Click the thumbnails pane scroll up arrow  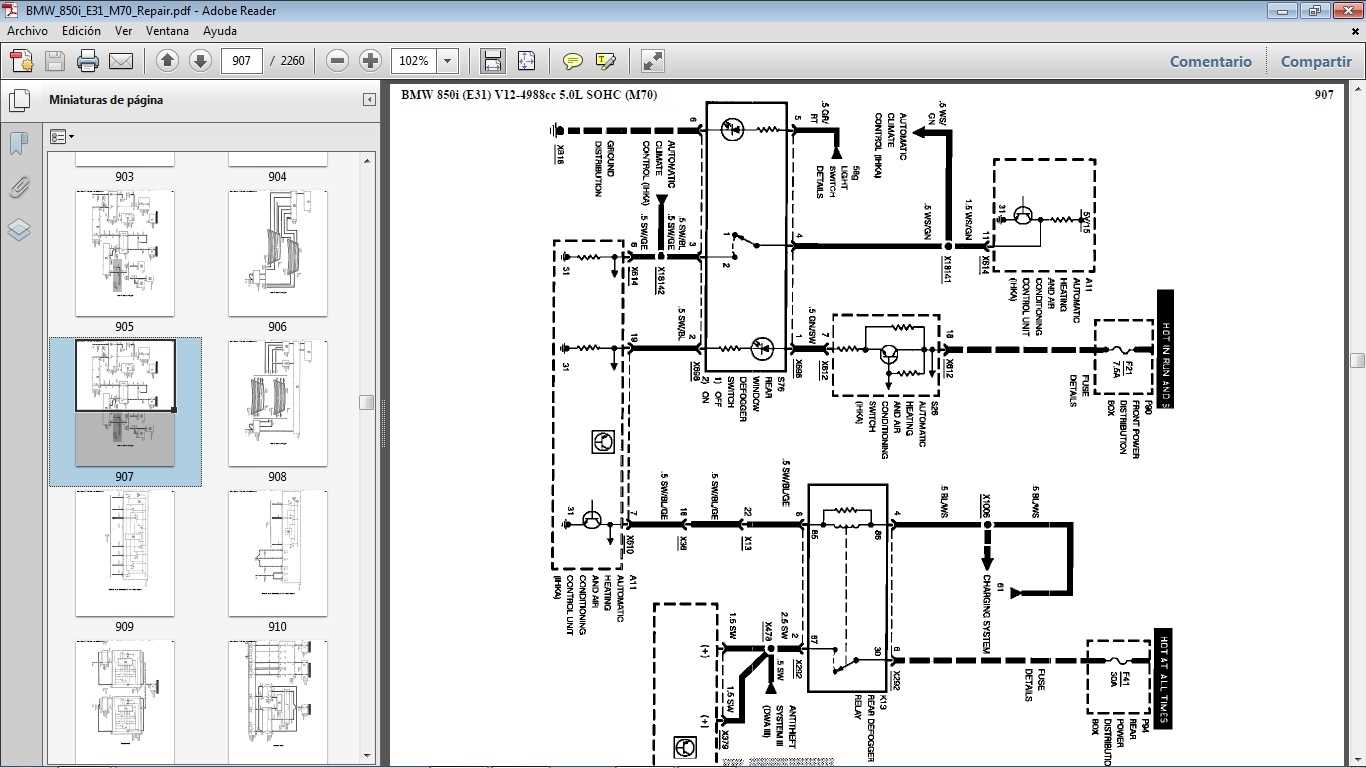[368, 160]
